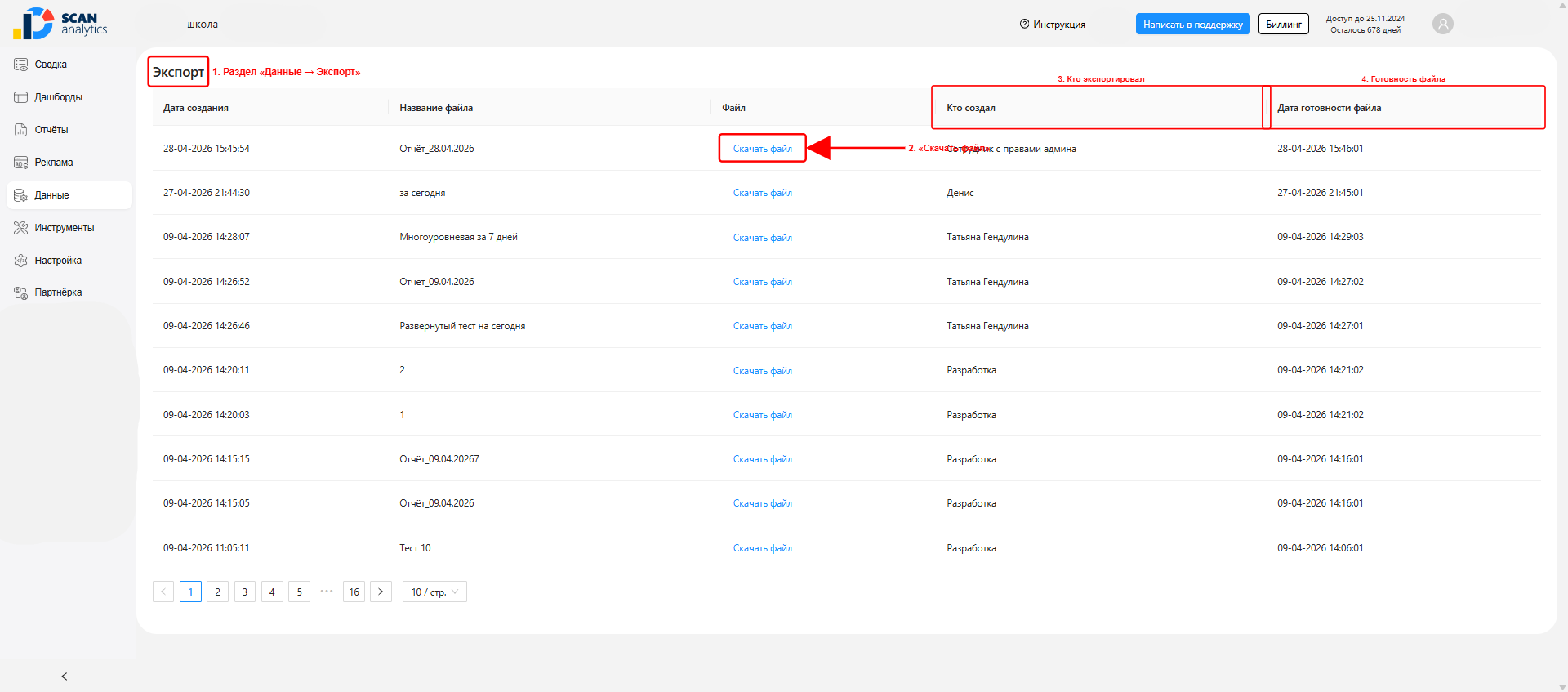The image size is (1568, 692).
Task: Click the Написать в поддержку button
Action: (x=1192, y=25)
